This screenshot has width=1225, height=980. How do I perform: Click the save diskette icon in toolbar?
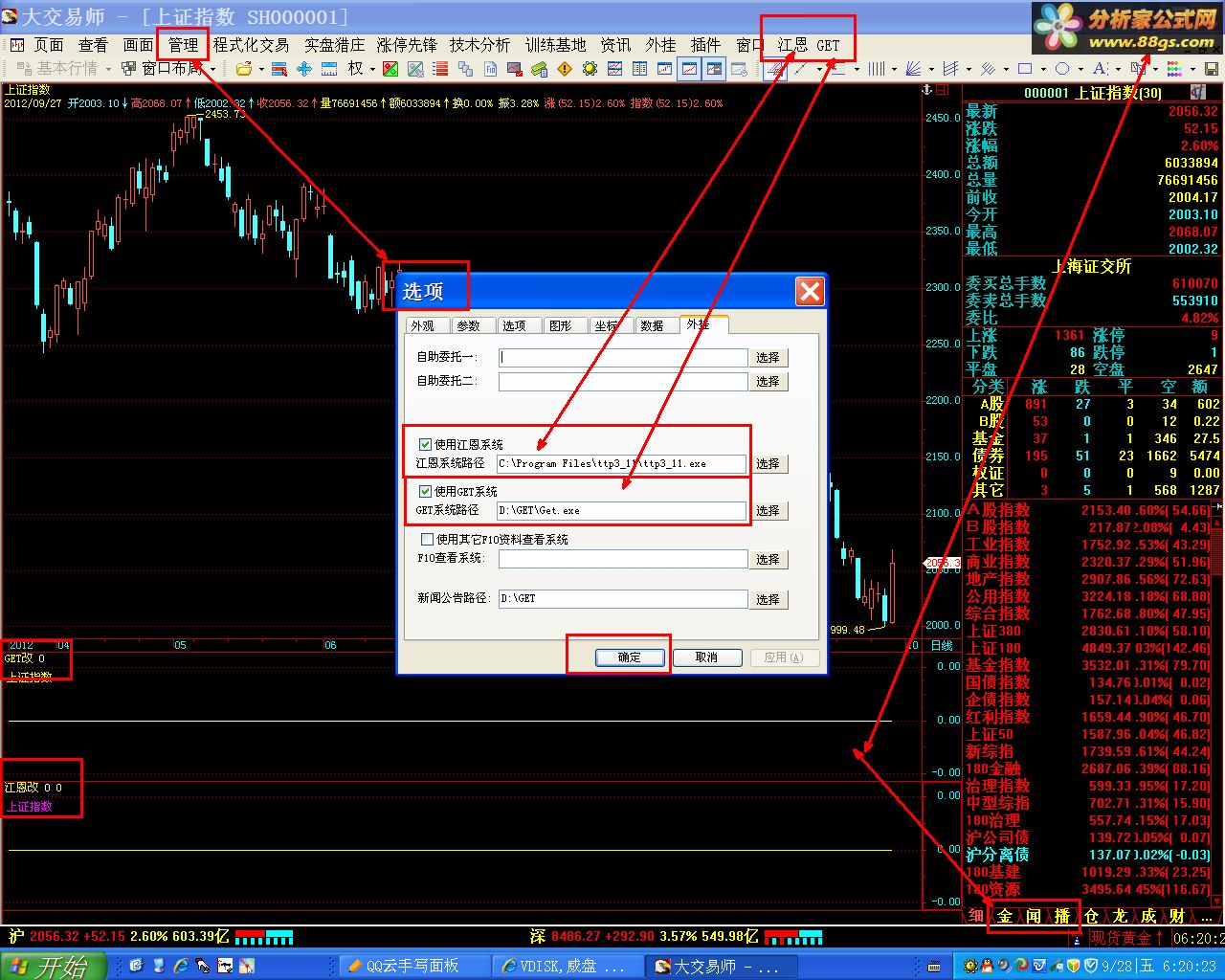pos(1211,69)
